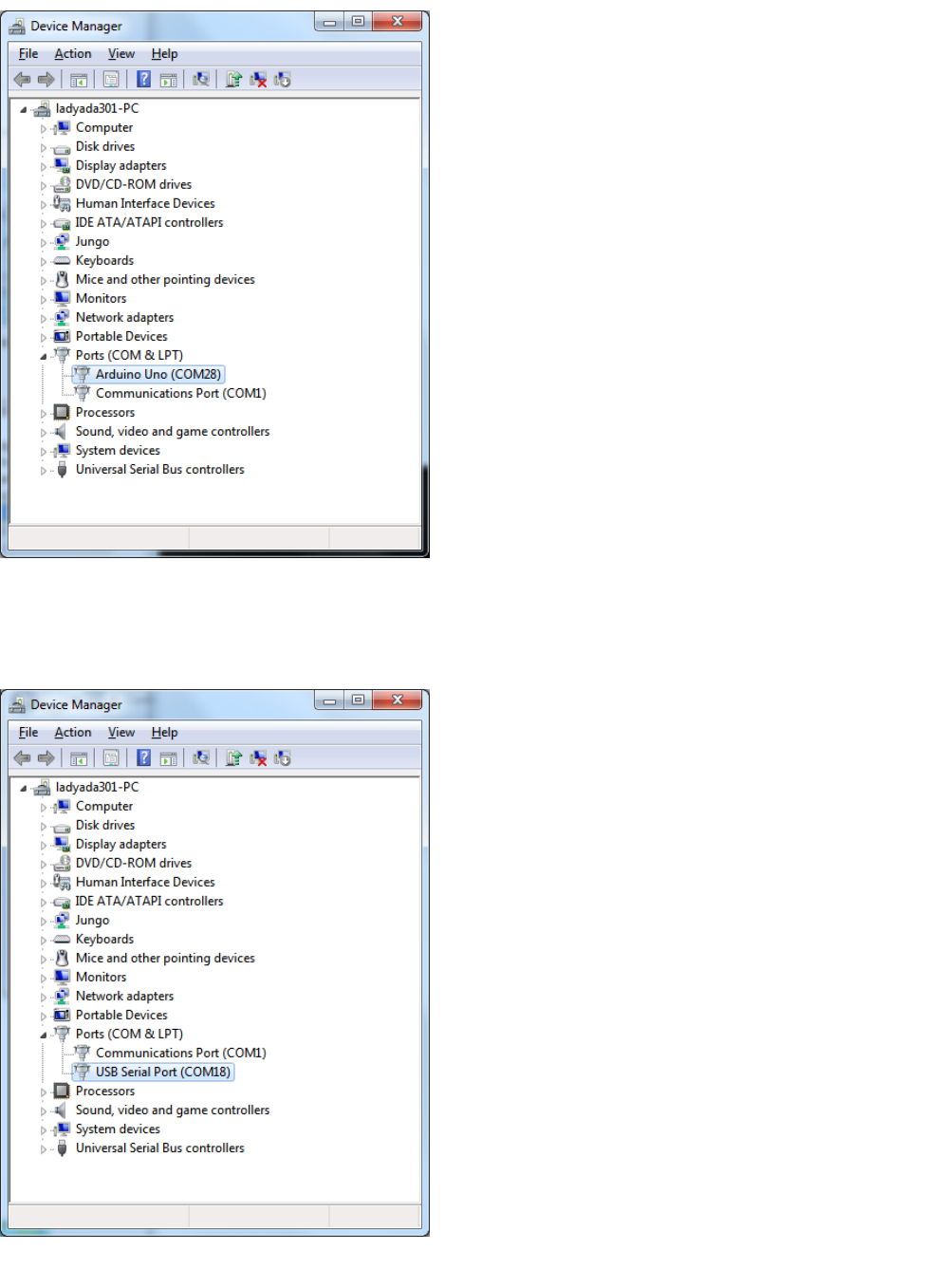Open Action menu in the USB Serial Port window
This screenshot has width=945, height=1288.
[73, 733]
